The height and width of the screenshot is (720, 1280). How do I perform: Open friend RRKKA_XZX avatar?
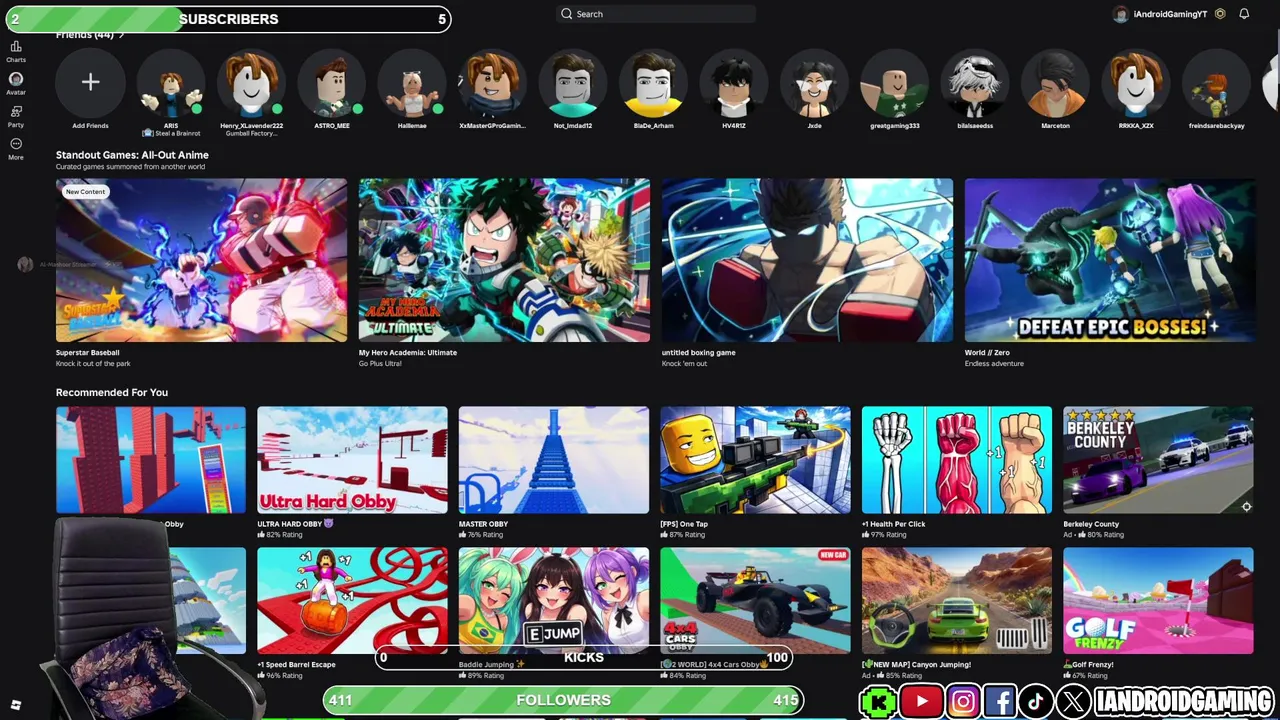(1136, 82)
